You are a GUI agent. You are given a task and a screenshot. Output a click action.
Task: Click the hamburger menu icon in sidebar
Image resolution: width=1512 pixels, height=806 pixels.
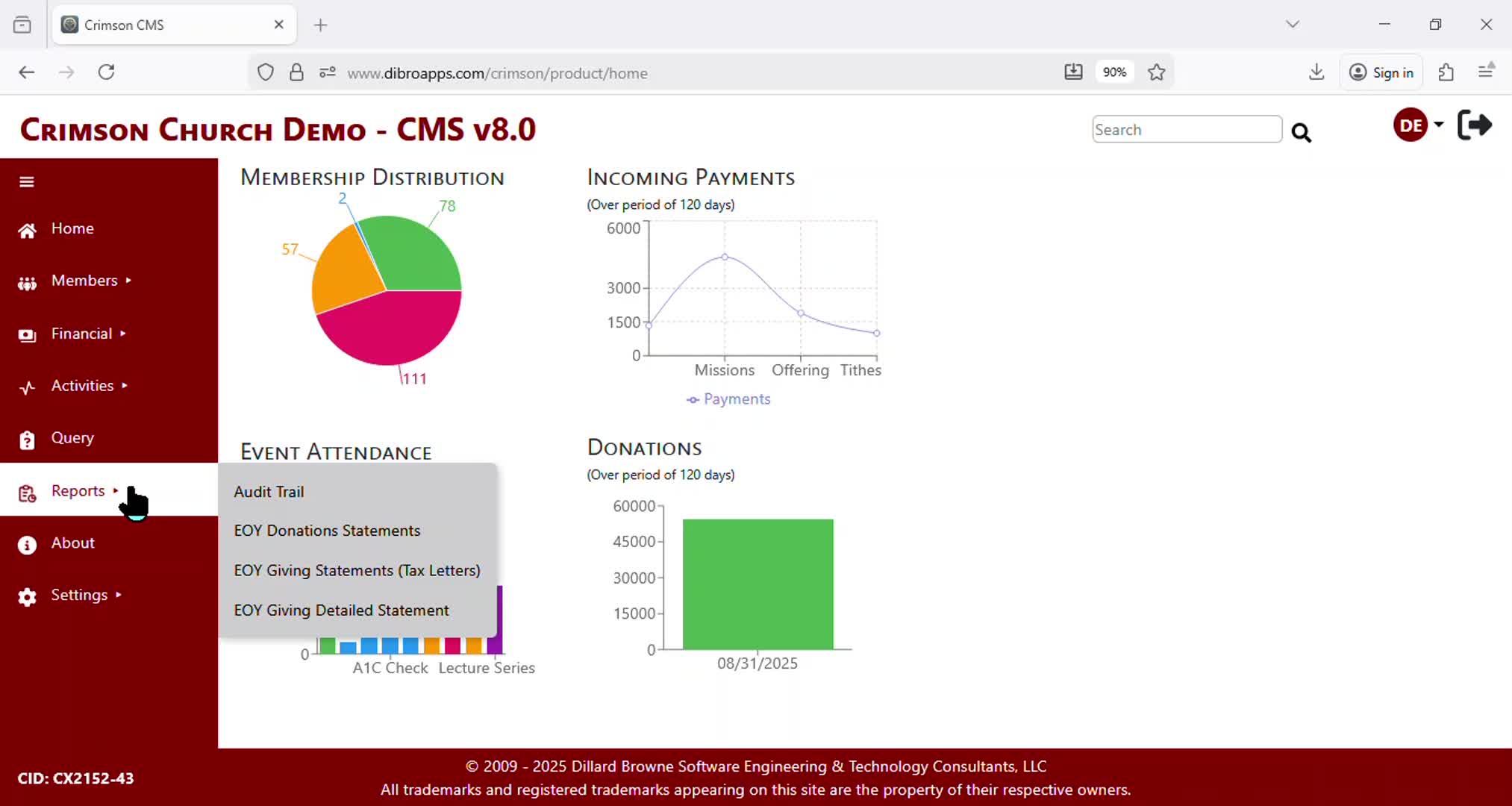27,181
